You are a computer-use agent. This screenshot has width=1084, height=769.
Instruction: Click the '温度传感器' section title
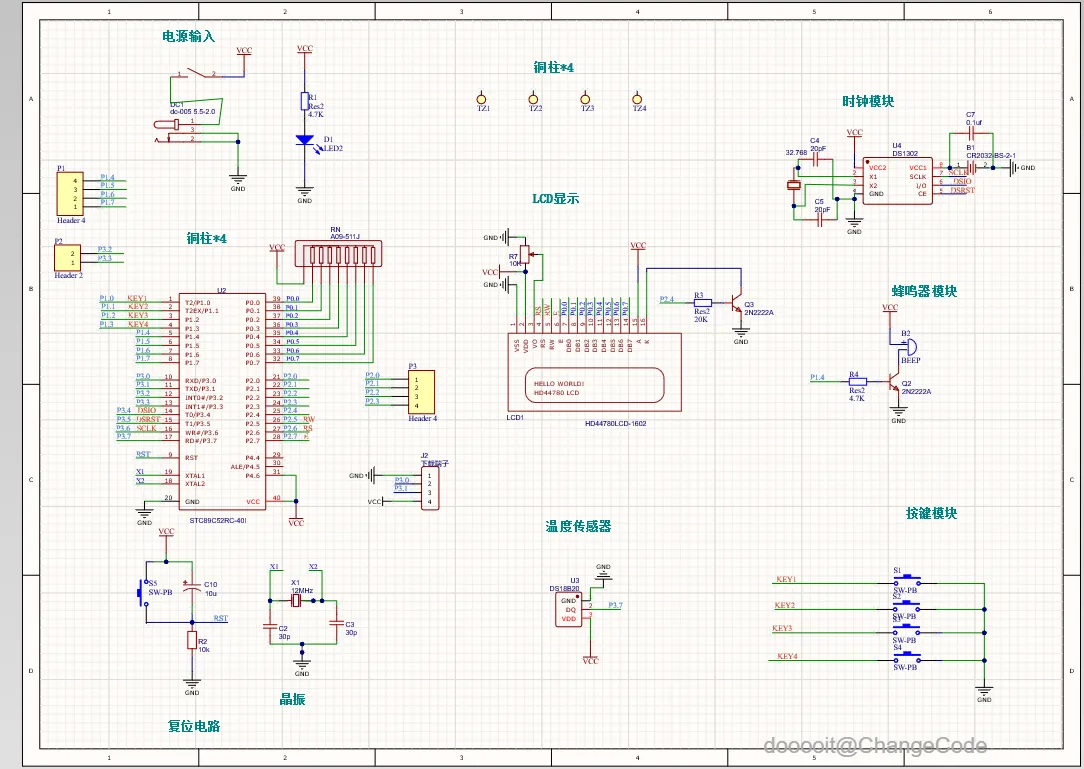coord(579,526)
